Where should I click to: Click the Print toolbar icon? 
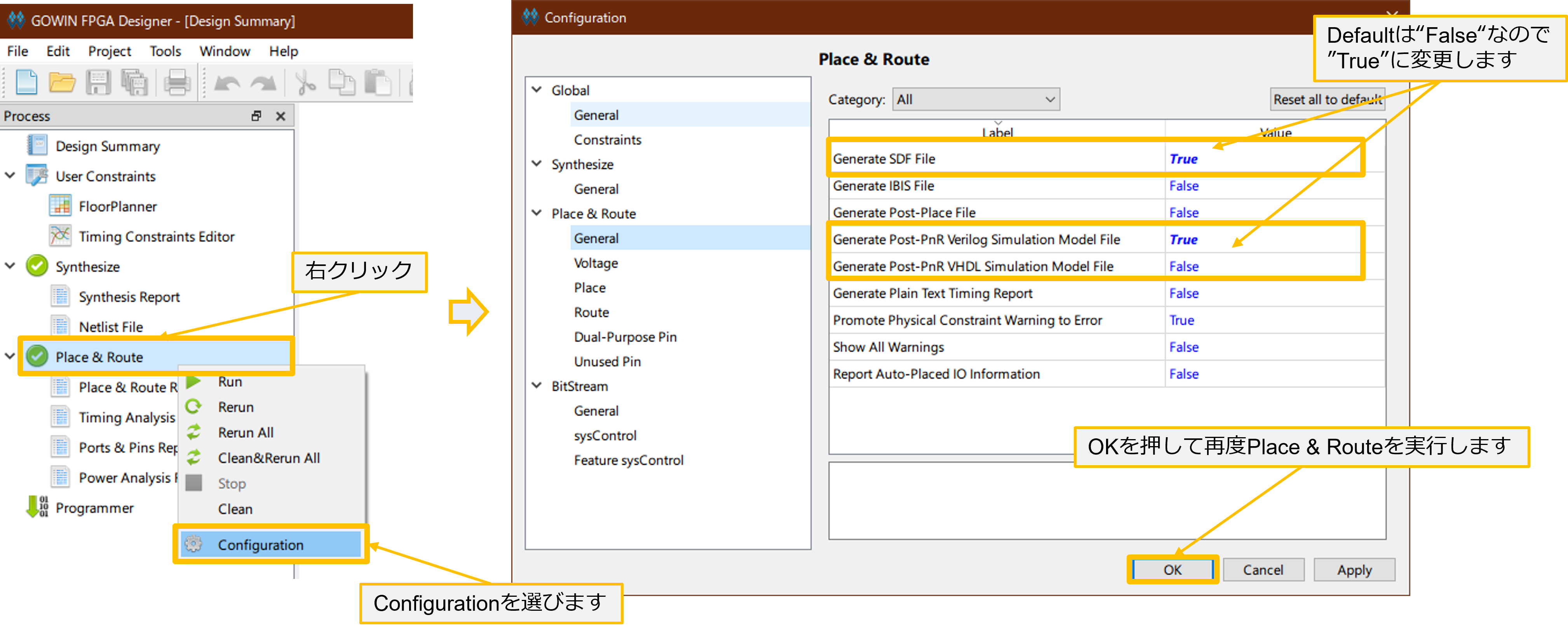click(177, 82)
